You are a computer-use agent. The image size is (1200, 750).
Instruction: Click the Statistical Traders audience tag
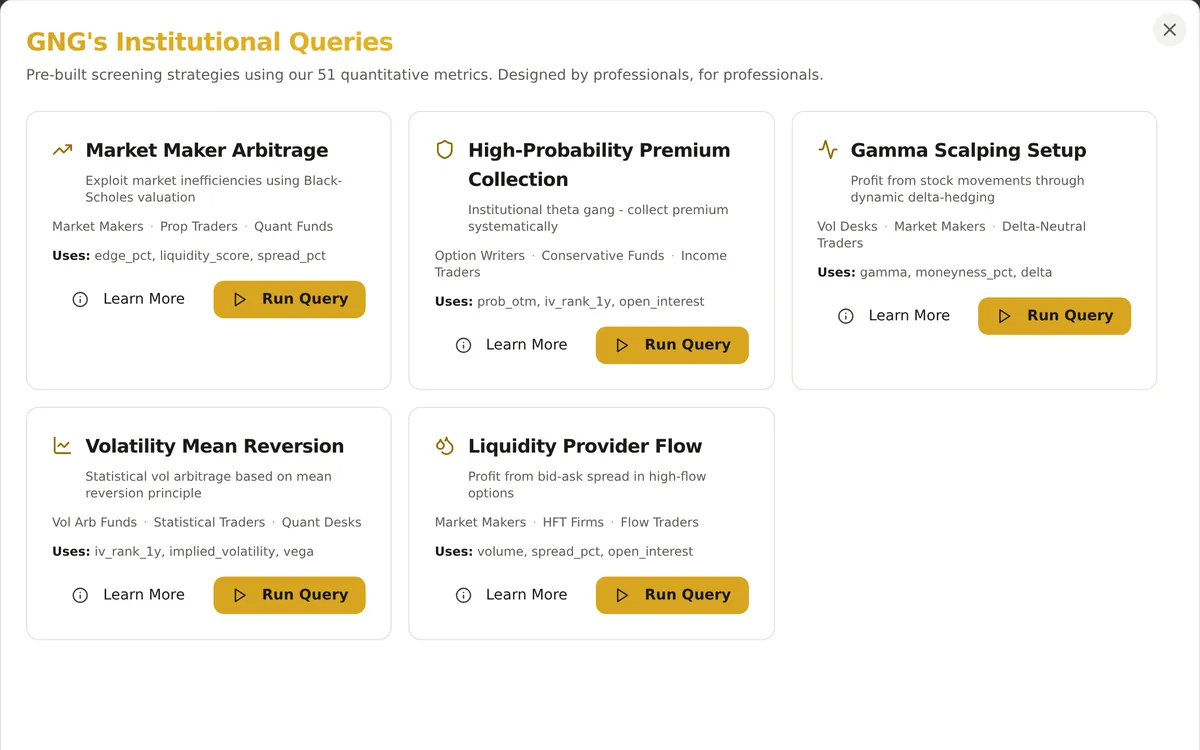(x=209, y=523)
